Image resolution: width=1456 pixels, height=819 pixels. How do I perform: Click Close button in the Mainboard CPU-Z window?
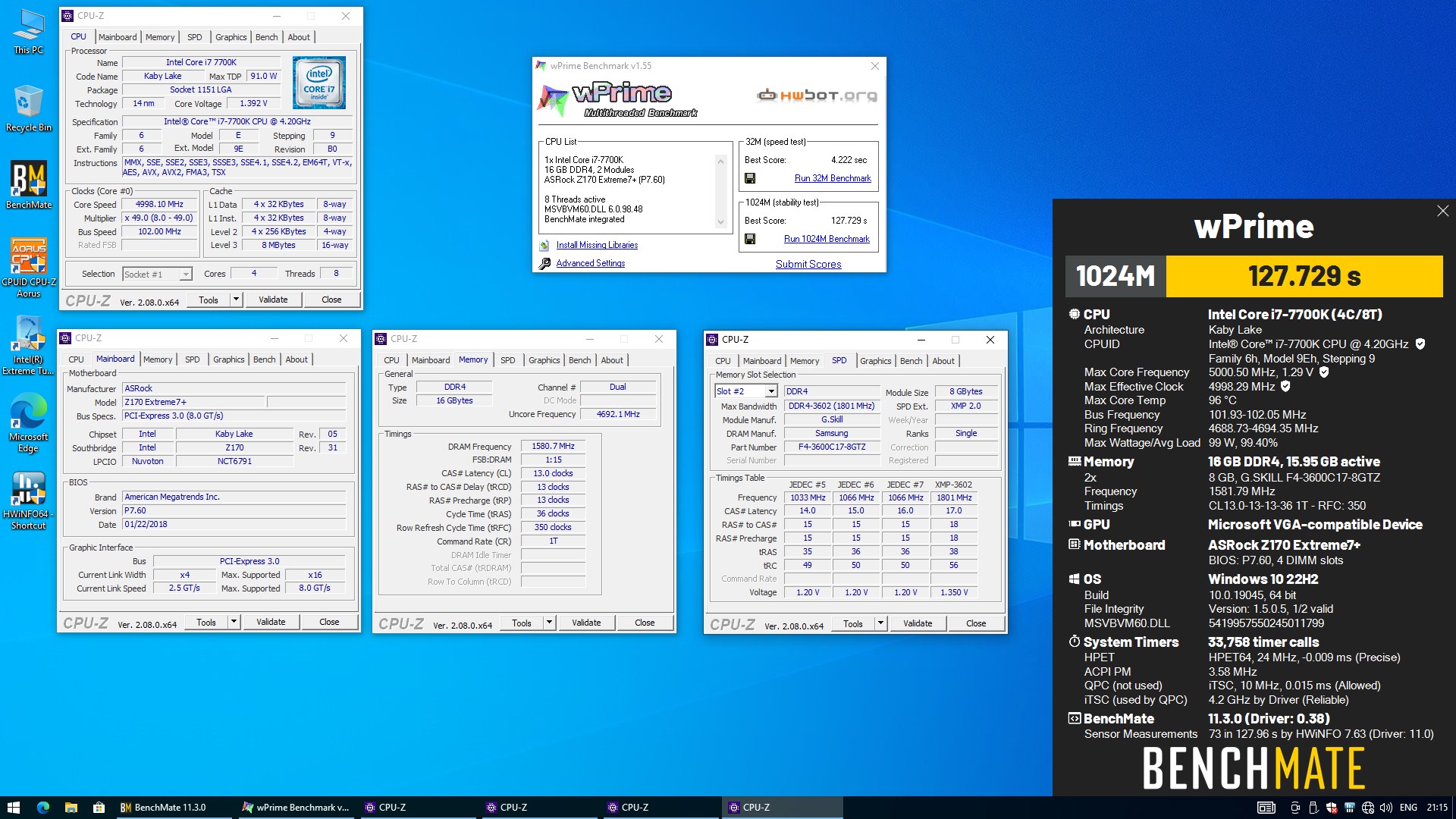pyautogui.click(x=329, y=622)
